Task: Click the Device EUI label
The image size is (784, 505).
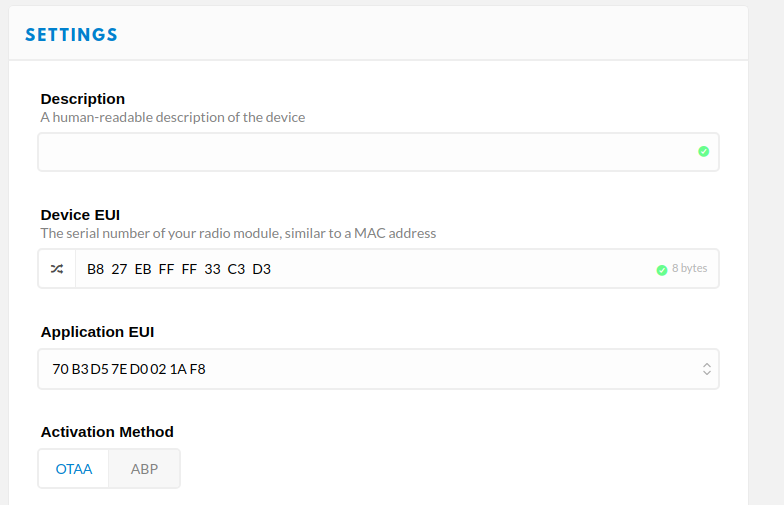Action: pos(80,215)
